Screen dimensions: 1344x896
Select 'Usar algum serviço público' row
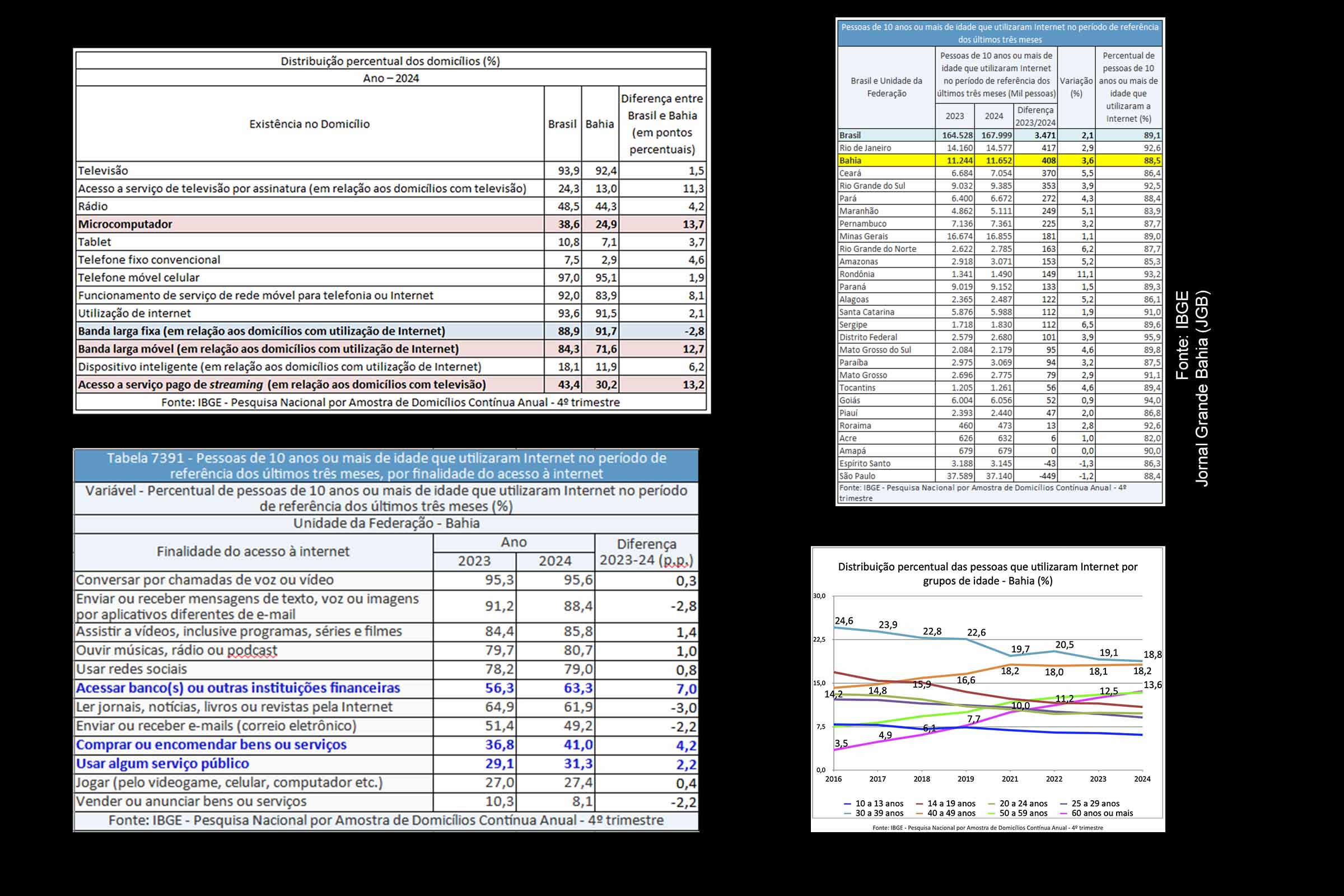point(386,763)
